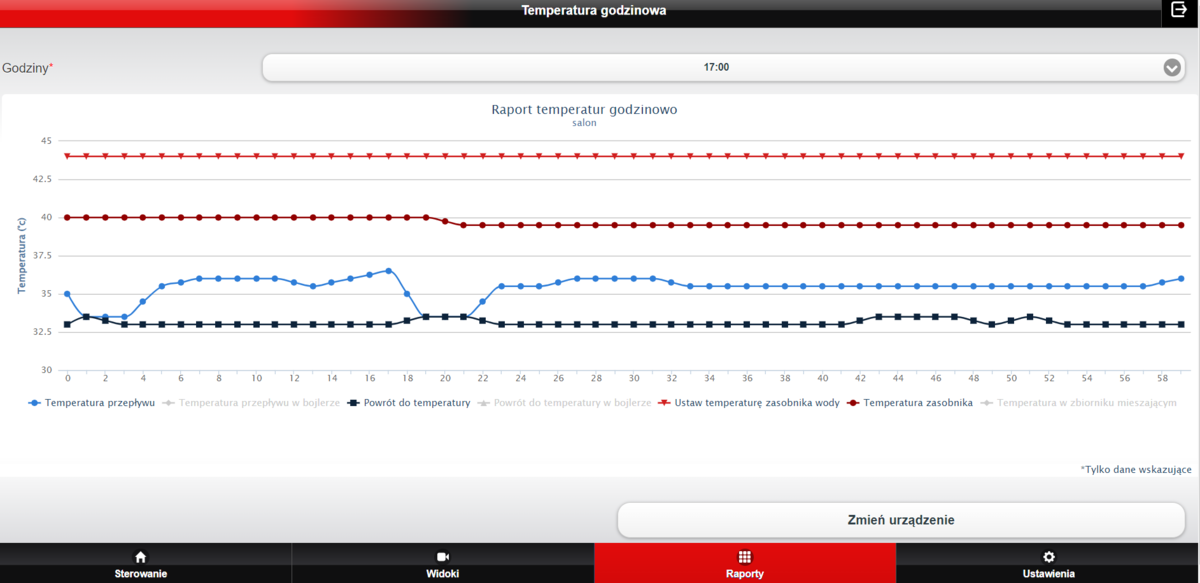This screenshot has width=1200, height=583.
Task: Switch to the Sterowanie tab
Action: point(140,574)
